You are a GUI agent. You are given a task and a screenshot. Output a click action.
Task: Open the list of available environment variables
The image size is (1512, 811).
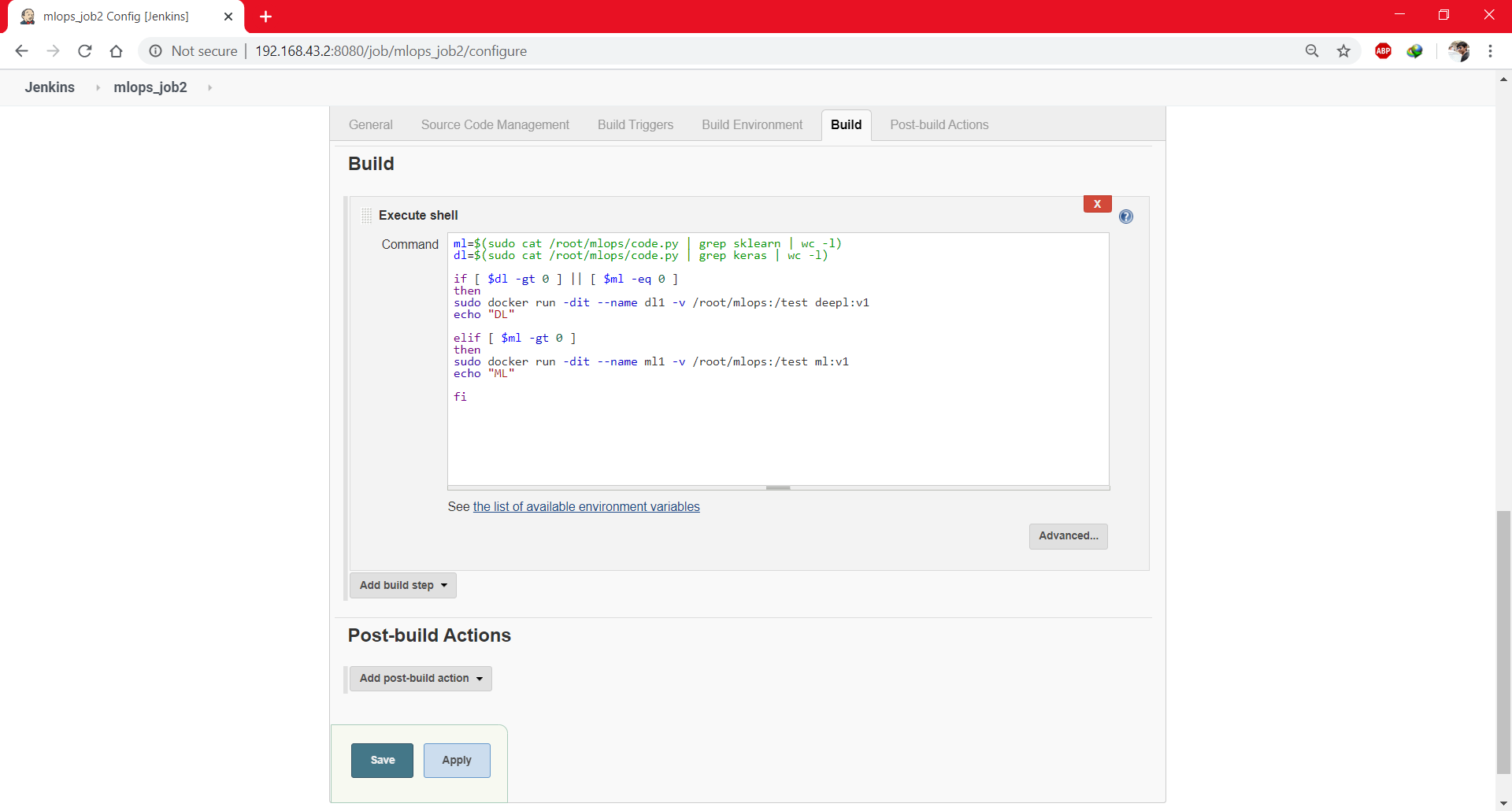(x=586, y=506)
